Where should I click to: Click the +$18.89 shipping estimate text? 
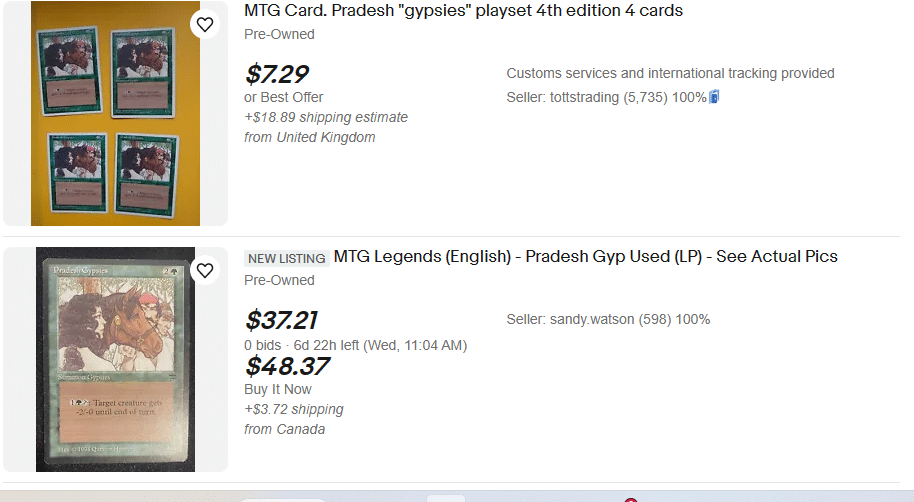tap(326, 117)
